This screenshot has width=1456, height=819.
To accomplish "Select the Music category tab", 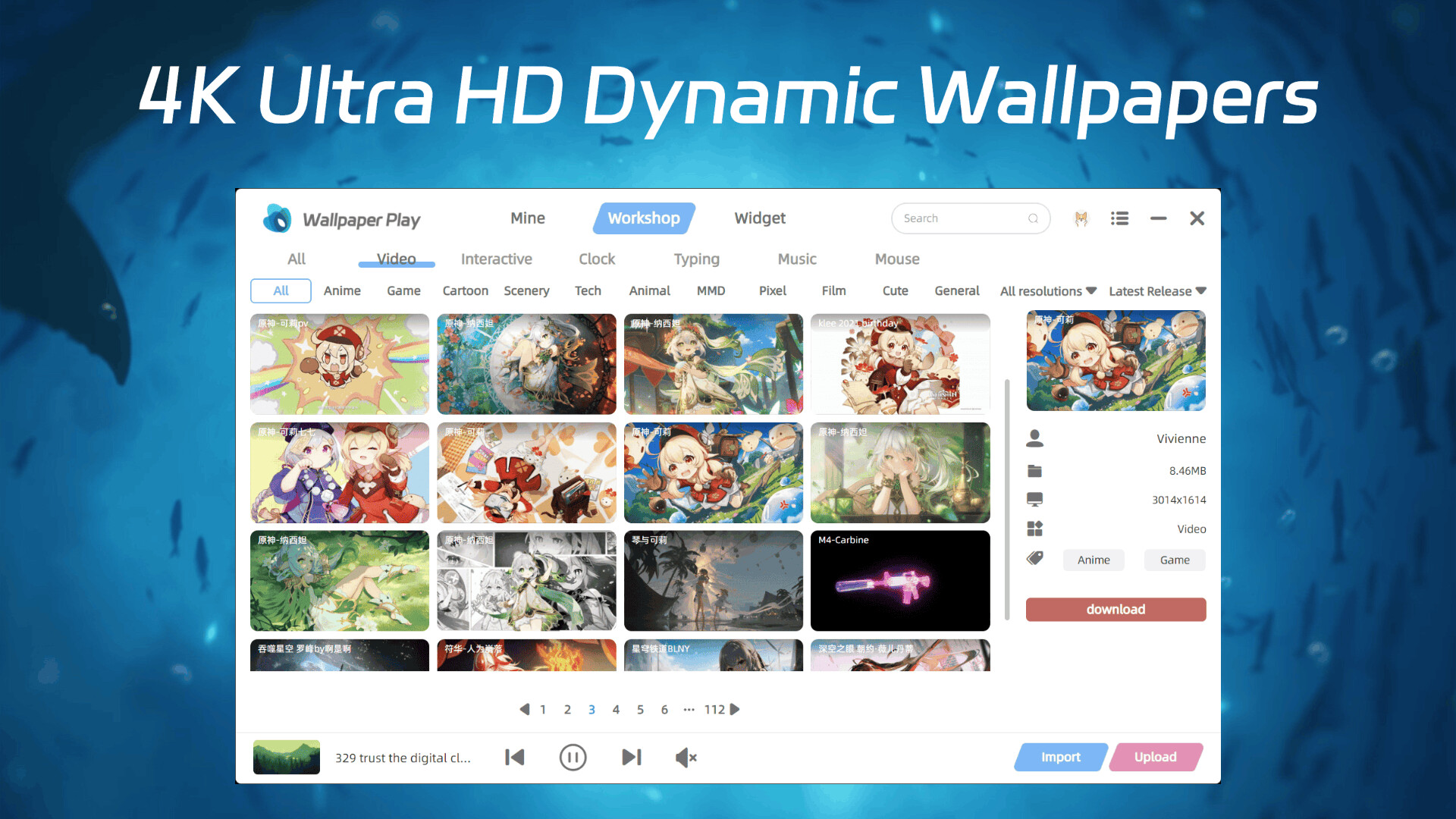I will pos(797,259).
